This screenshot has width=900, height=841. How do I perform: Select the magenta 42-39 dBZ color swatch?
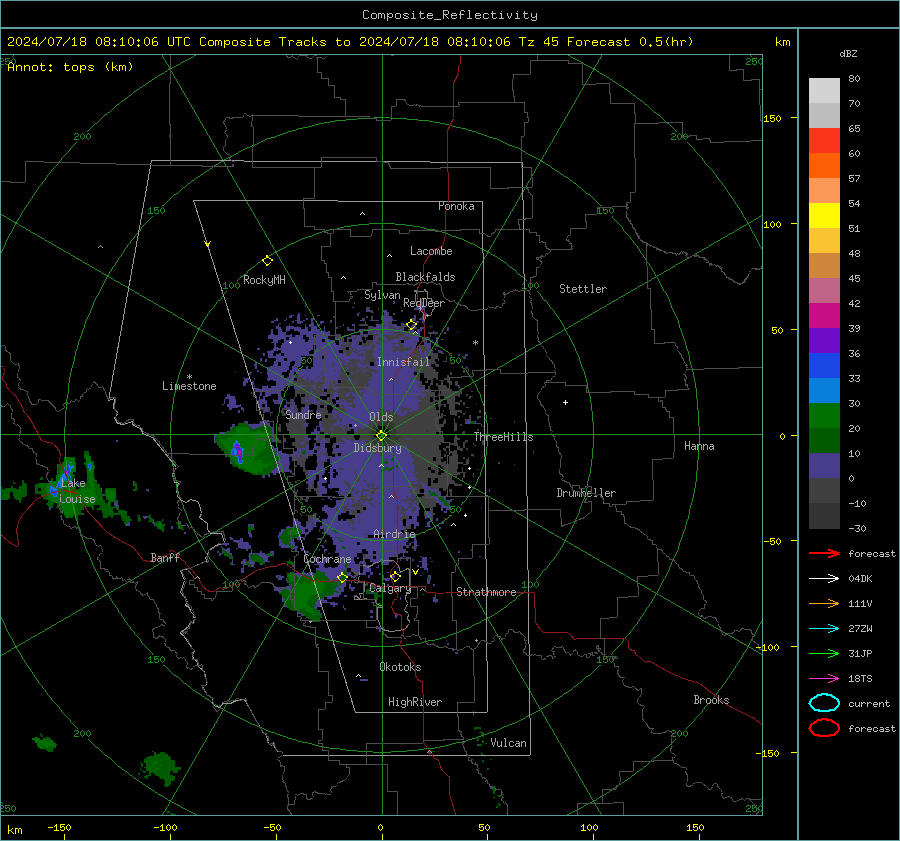click(x=824, y=315)
